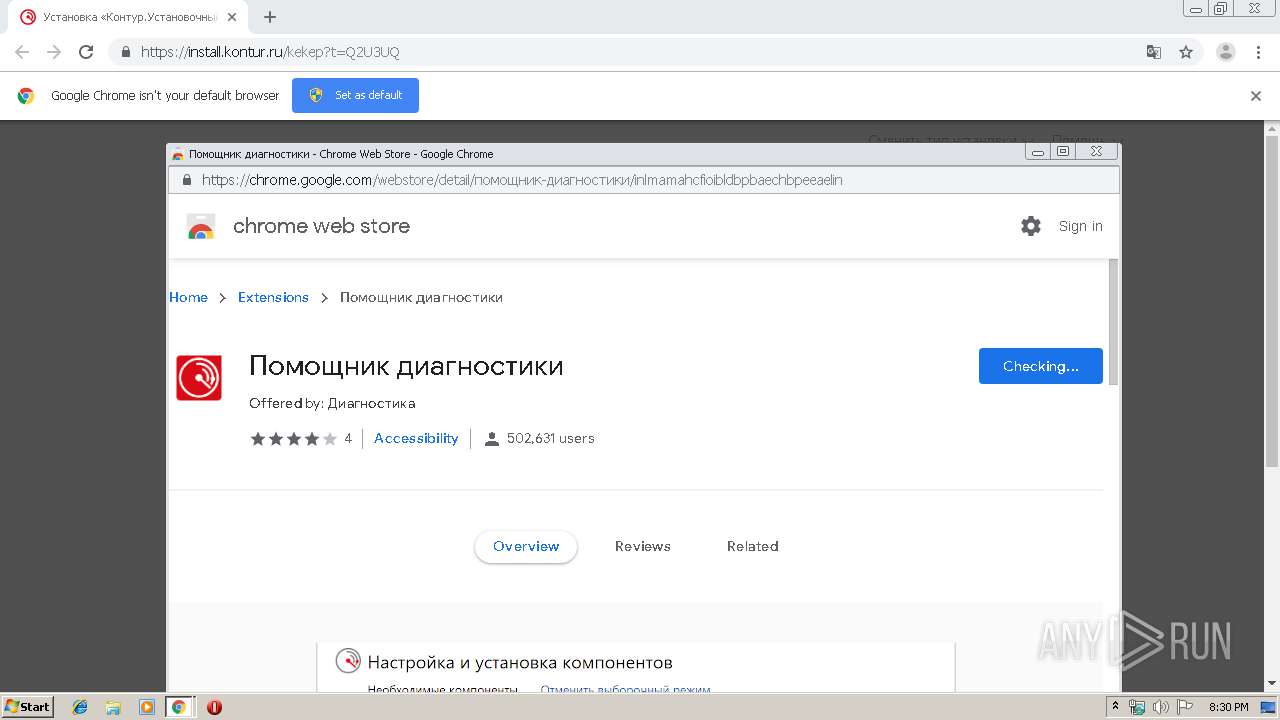This screenshot has height=720, width=1280.
Task: Click the Offered by: Диагностика text
Action: click(332, 403)
